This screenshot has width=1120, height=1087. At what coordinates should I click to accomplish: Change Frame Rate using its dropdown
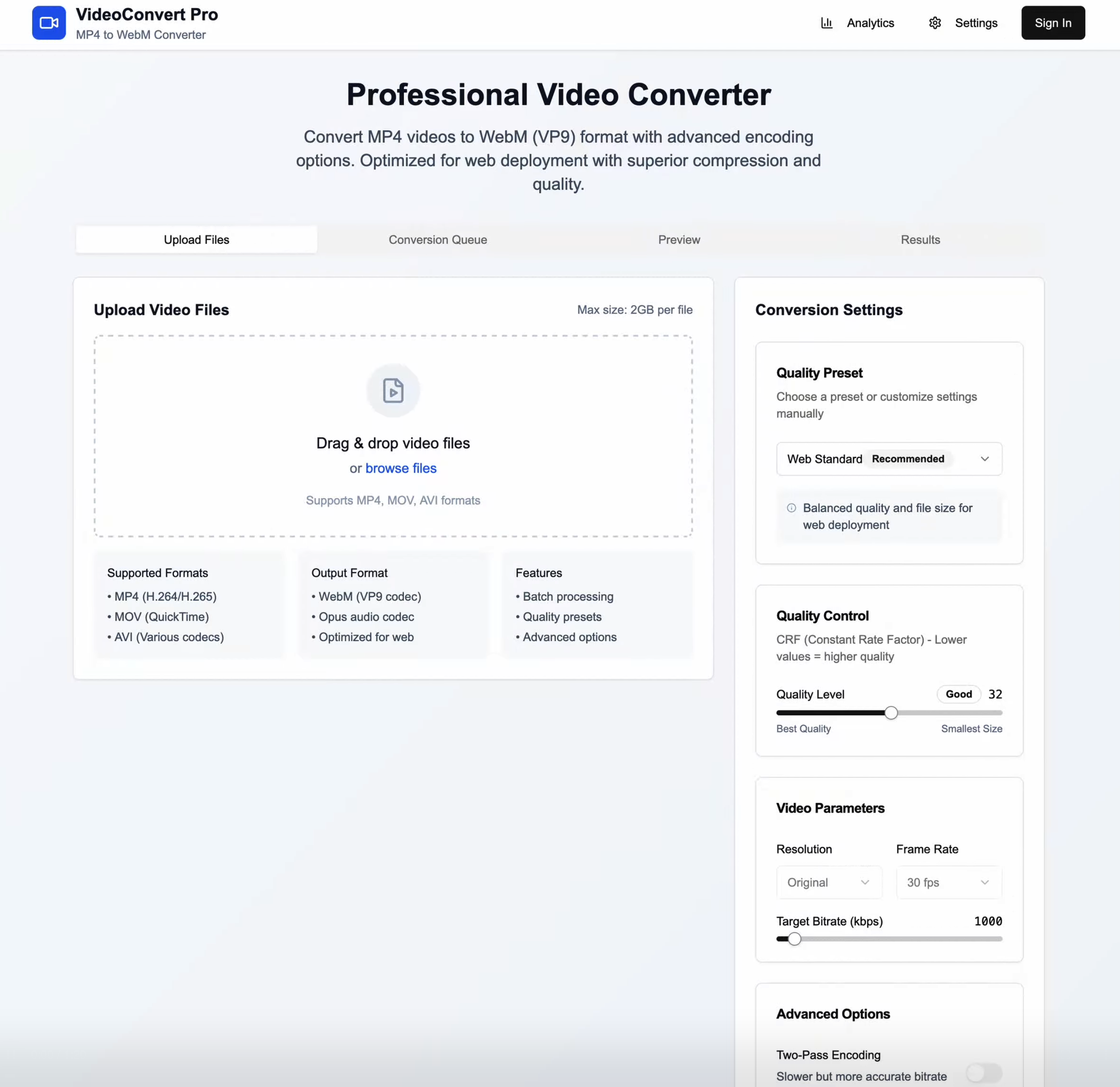(x=948, y=882)
